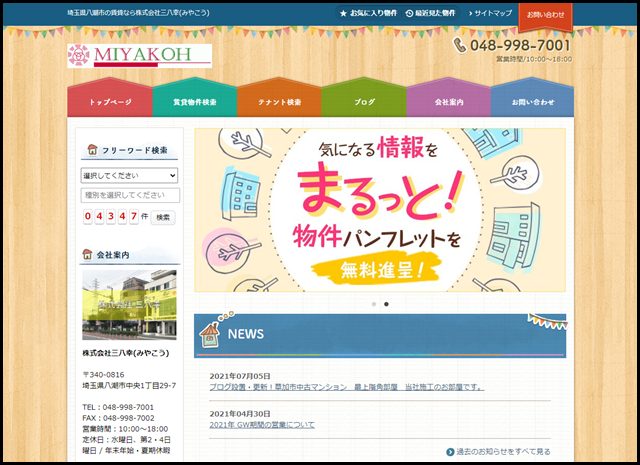This screenshot has height=465, width=640.
Task: Click the 営業時間：10:00～18:00 sidebar text
Action: click(125, 429)
